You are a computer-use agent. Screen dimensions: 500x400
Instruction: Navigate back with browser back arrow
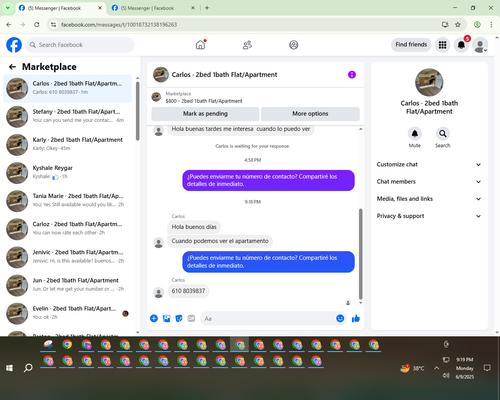click(9, 25)
